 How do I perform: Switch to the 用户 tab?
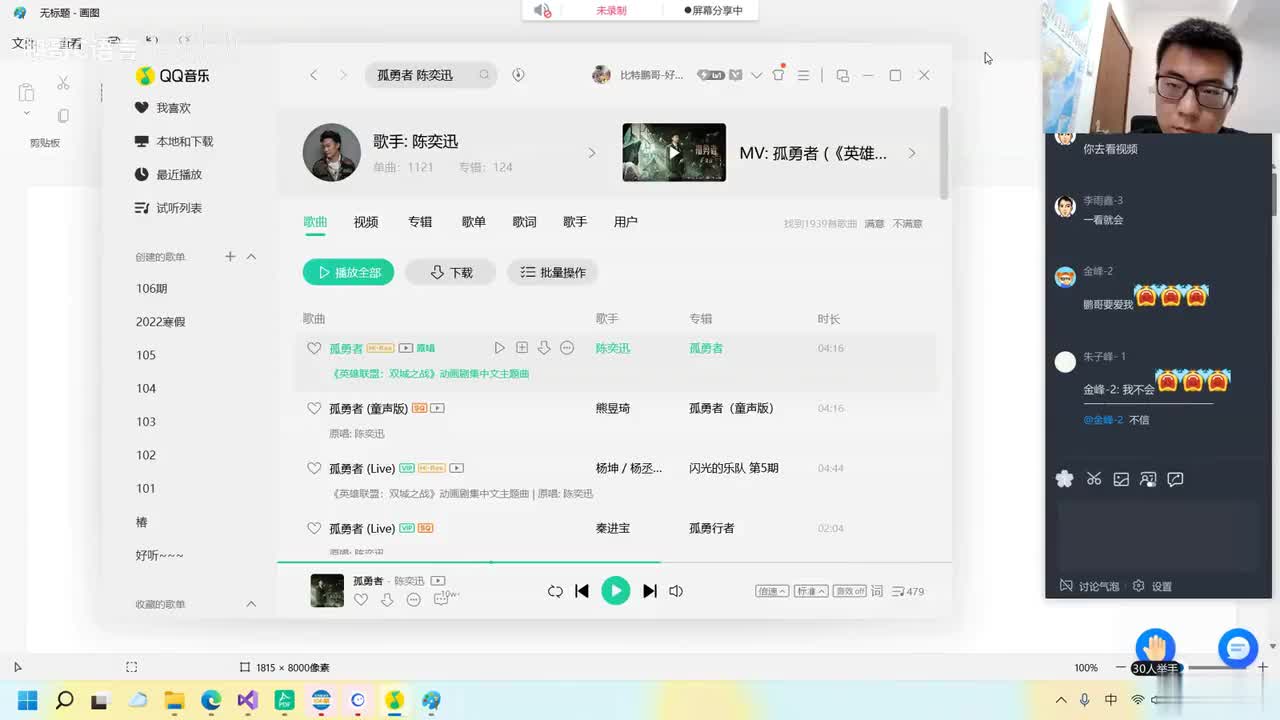click(x=626, y=222)
